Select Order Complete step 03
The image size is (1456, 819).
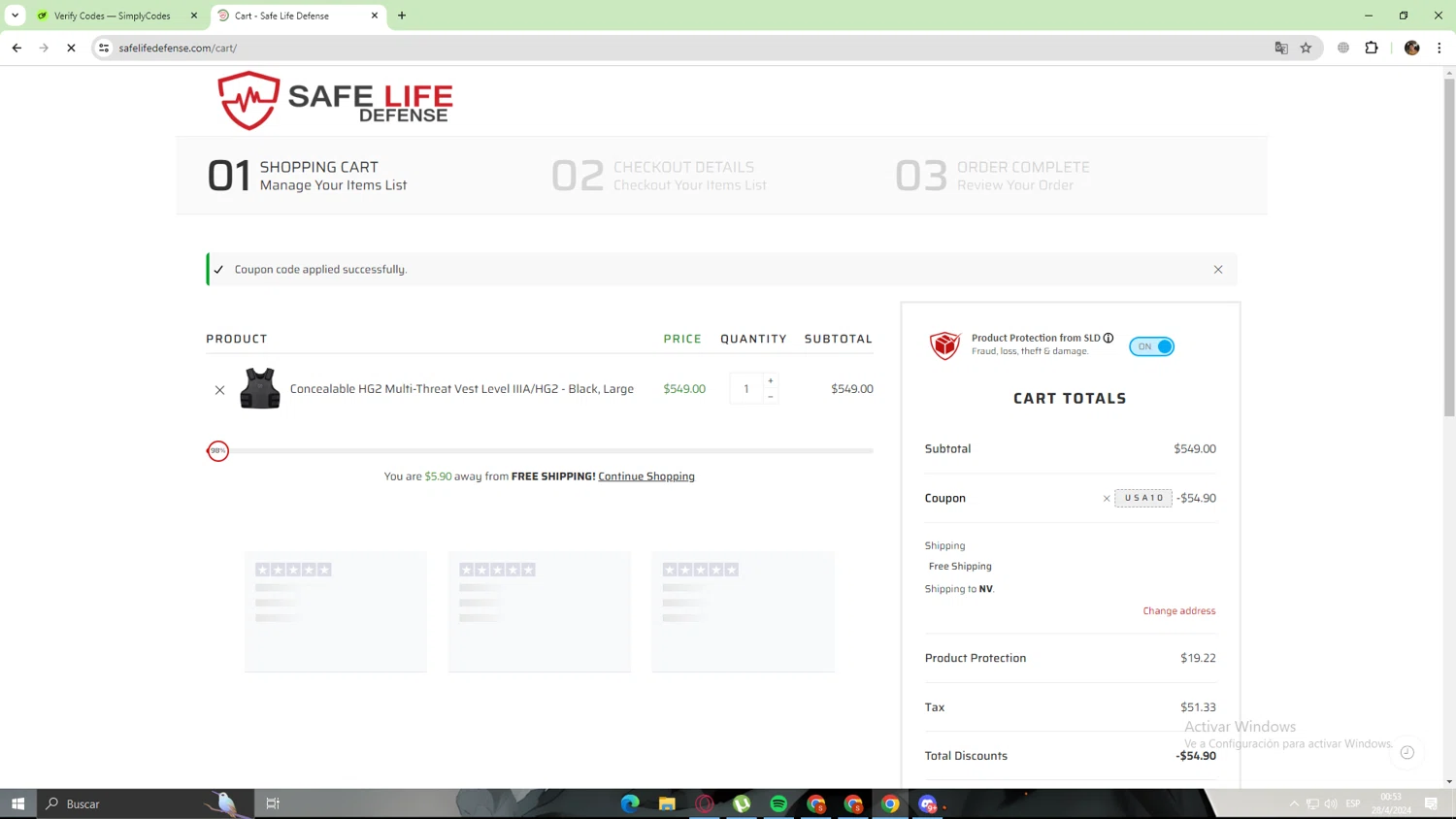(x=992, y=176)
